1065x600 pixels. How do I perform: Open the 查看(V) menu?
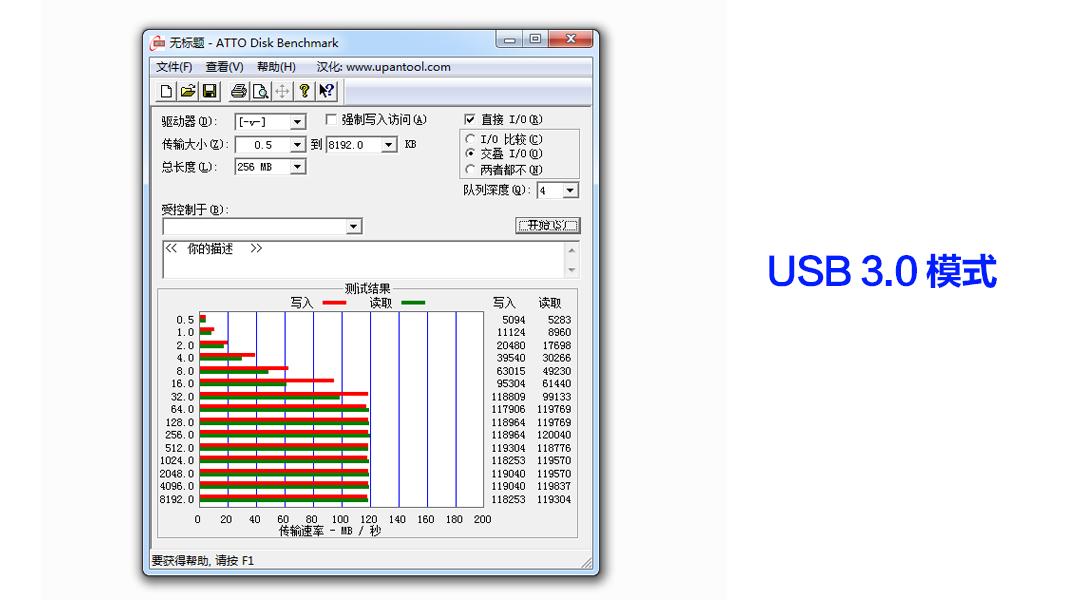pyautogui.click(x=224, y=67)
